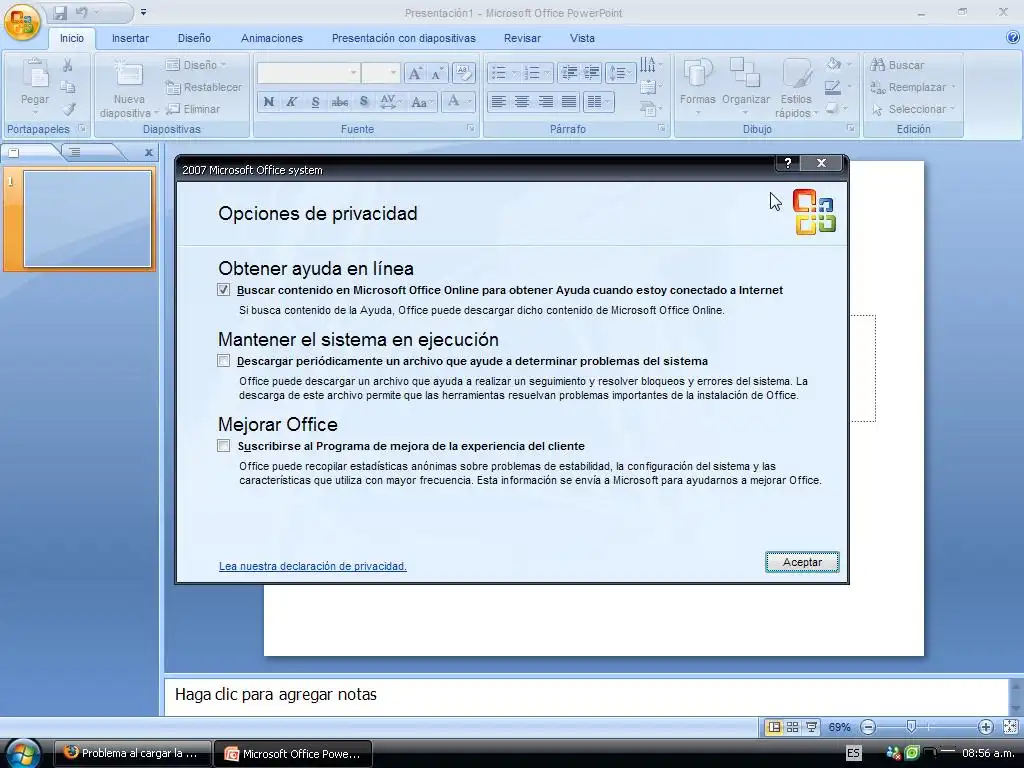Screen dimensions: 1024x768
Task: Click the Eliminar slide button
Action: click(x=193, y=109)
